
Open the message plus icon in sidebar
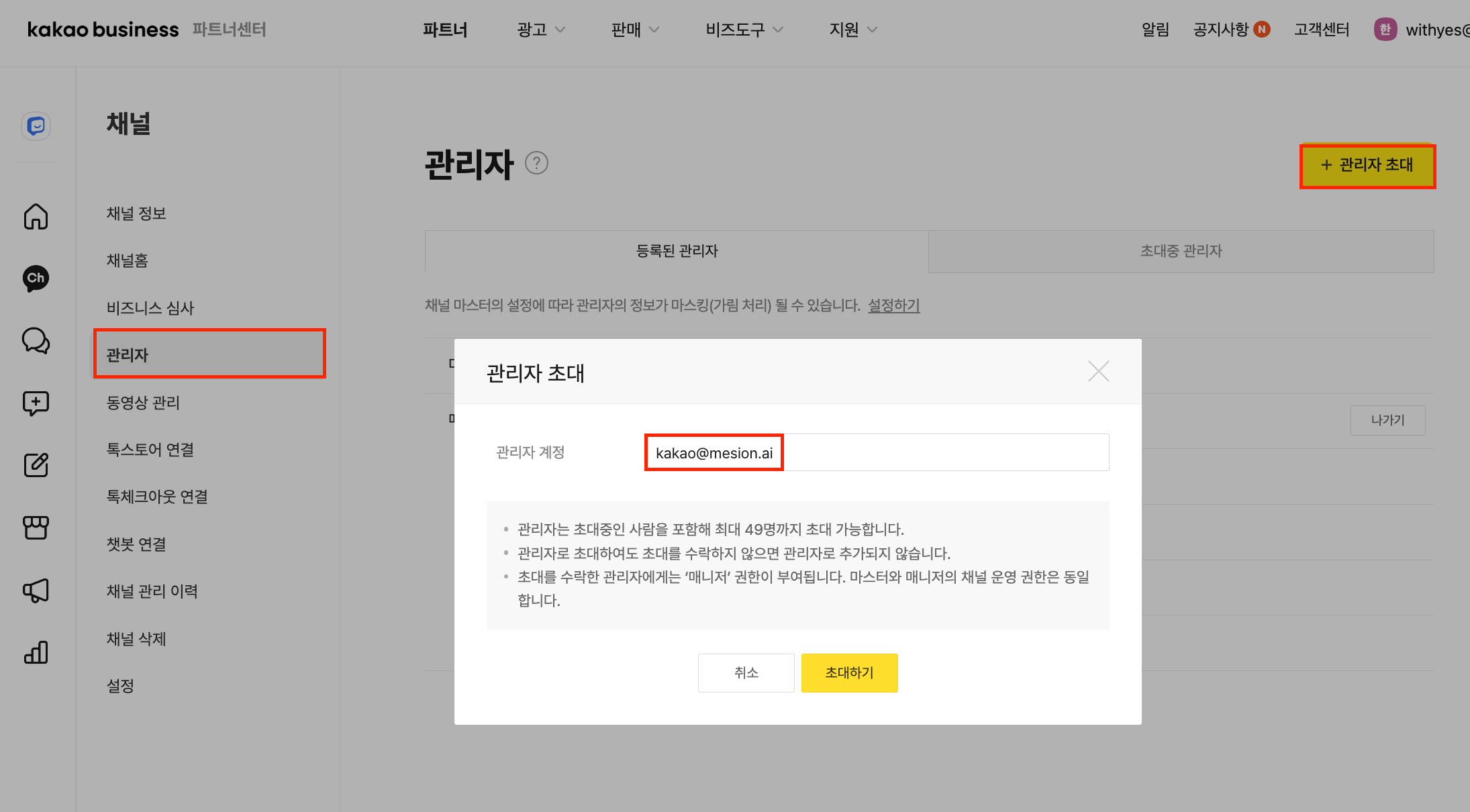coord(36,403)
